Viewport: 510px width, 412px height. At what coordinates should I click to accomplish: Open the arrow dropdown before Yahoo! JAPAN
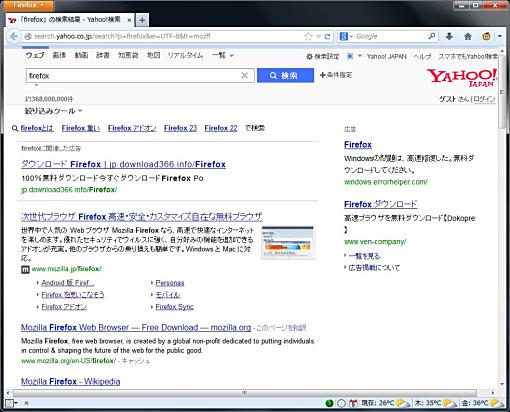[360, 56]
